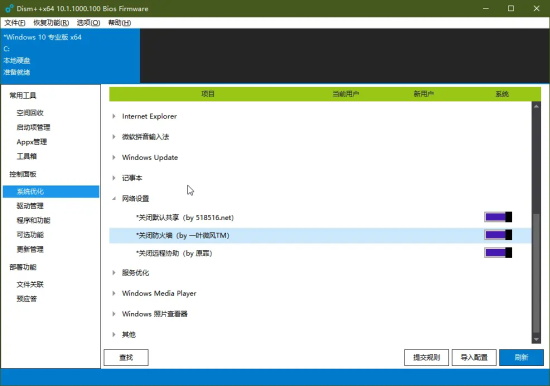The image size is (550, 386).
Task: Open 预应答 in the sidebar
Action: (x=27, y=299)
